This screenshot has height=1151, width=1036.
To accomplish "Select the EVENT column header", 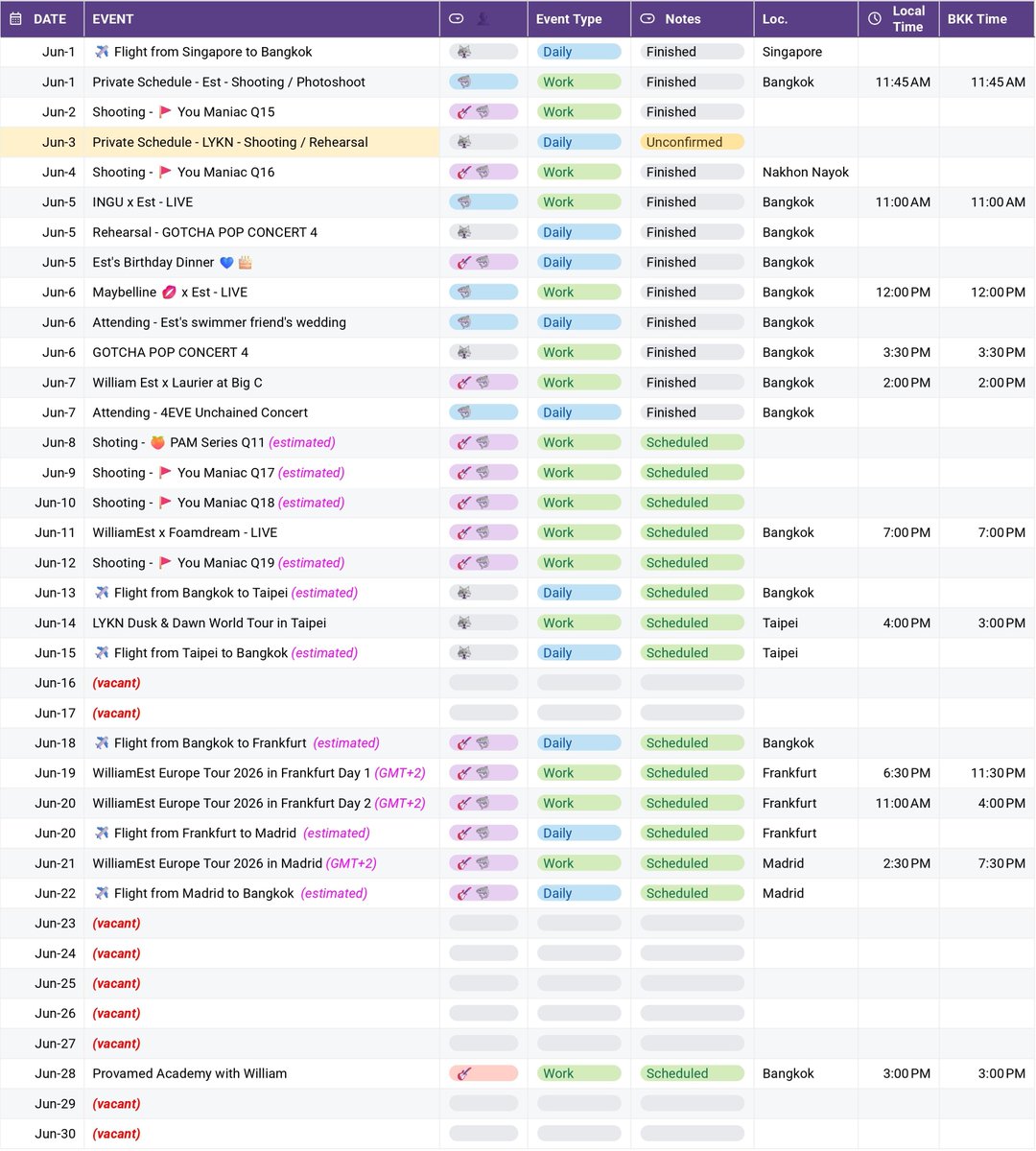I will coord(262,19).
